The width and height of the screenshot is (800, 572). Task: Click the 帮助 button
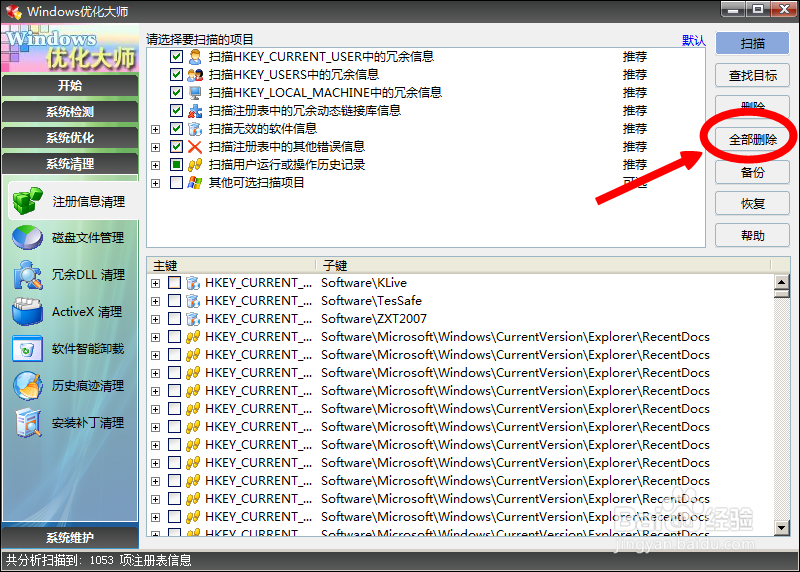pyautogui.click(x=753, y=235)
